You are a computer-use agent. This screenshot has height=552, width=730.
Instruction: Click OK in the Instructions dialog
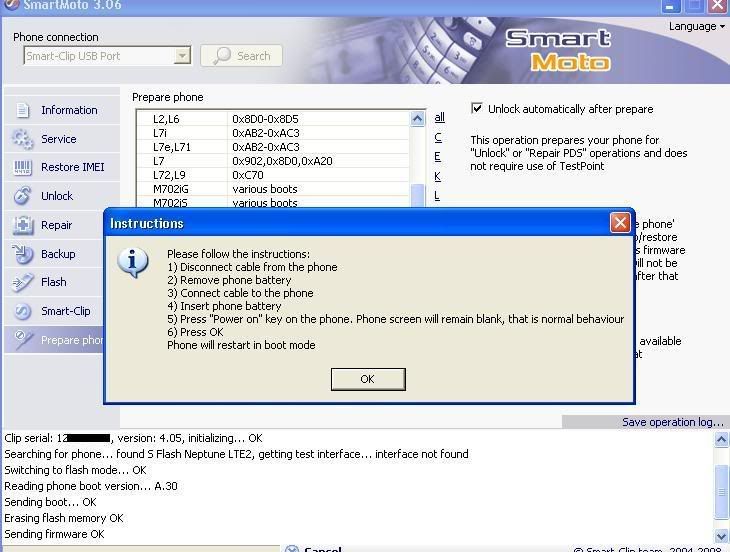click(x=368, y=379)
